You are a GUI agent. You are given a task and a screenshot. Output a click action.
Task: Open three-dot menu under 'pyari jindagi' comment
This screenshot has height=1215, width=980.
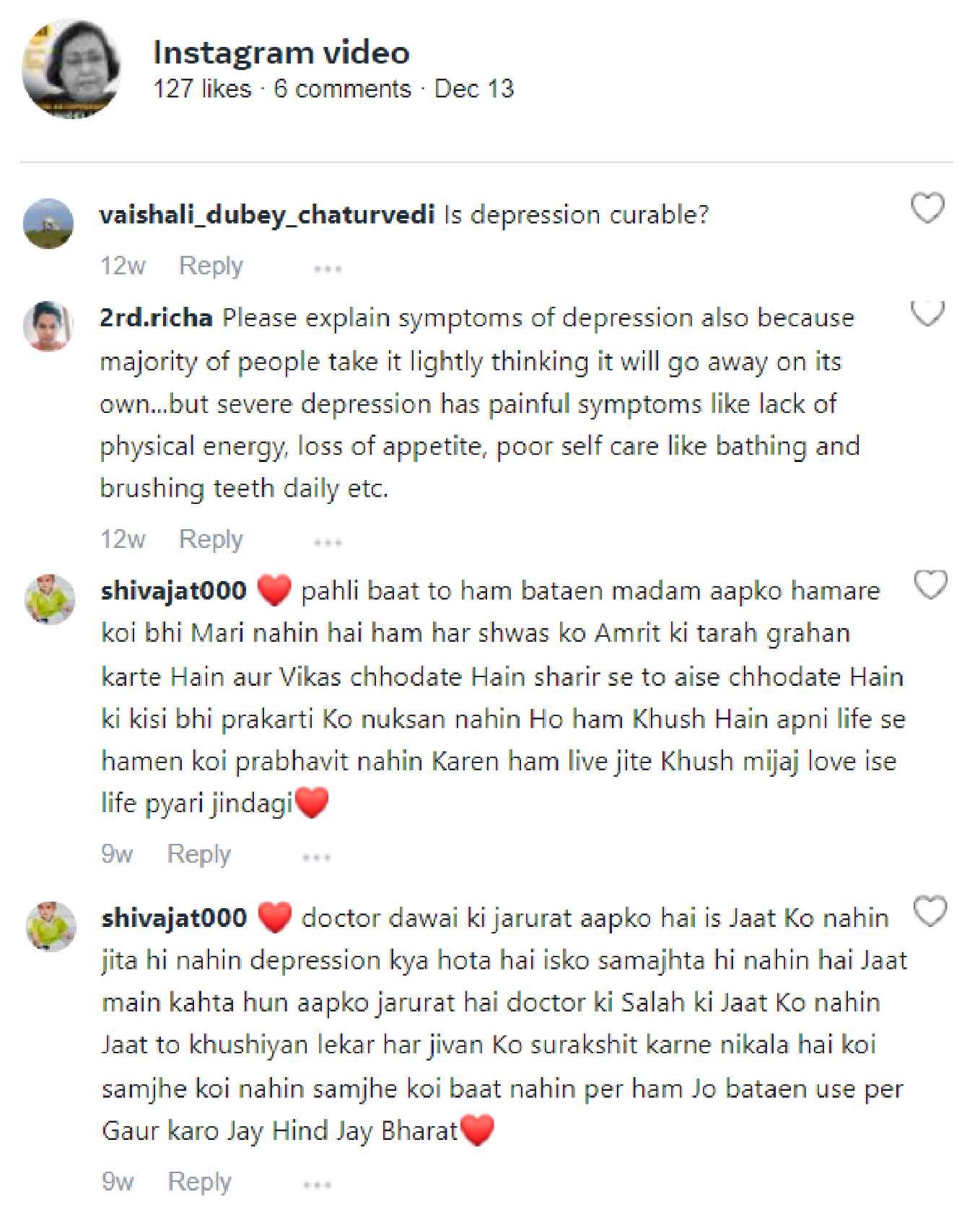(x=317, y=857)
